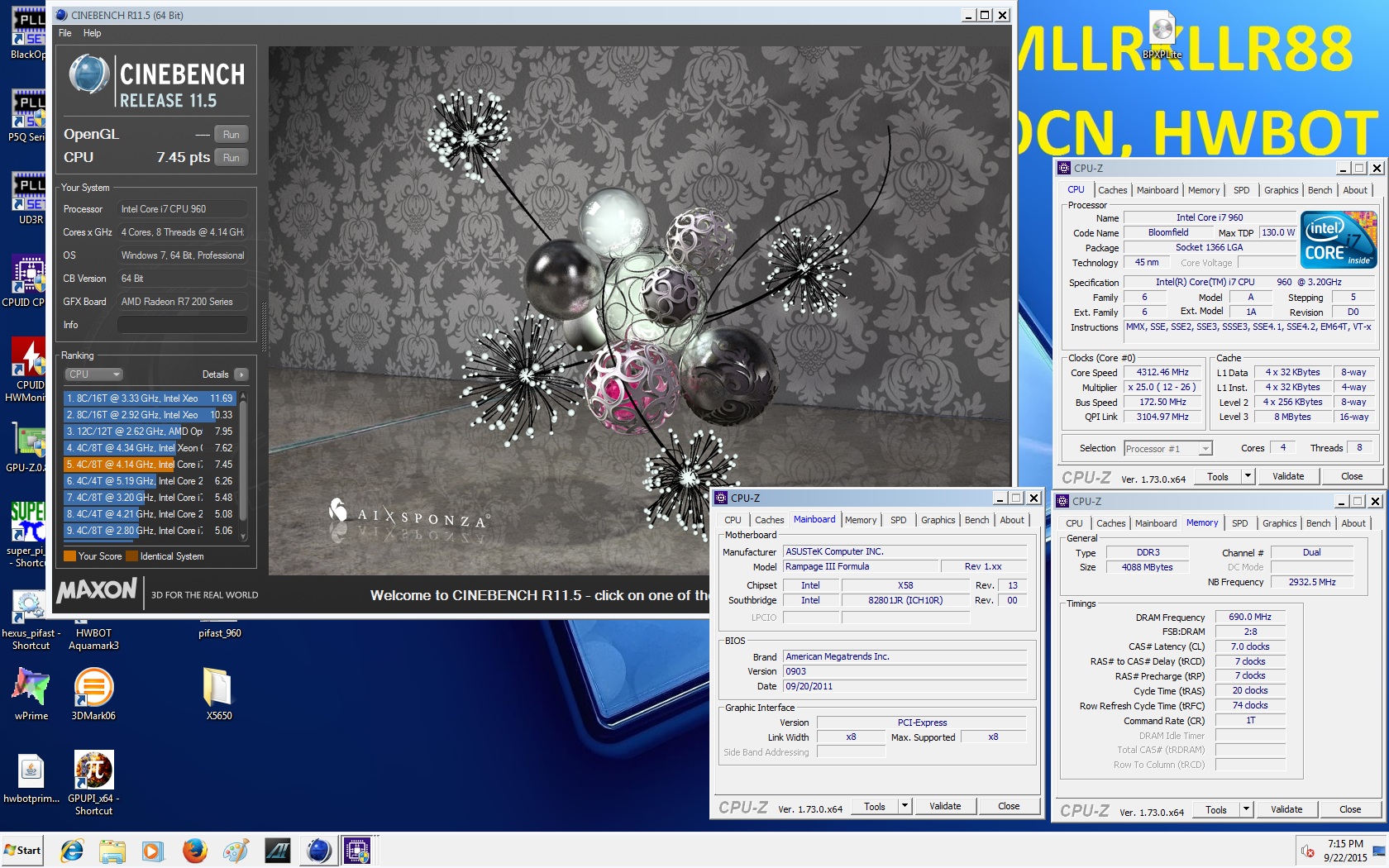Click Tools button in the CPU-Z Mainboard window
The width and height of the screenshot is (1389, 868).
pos(874,806)
